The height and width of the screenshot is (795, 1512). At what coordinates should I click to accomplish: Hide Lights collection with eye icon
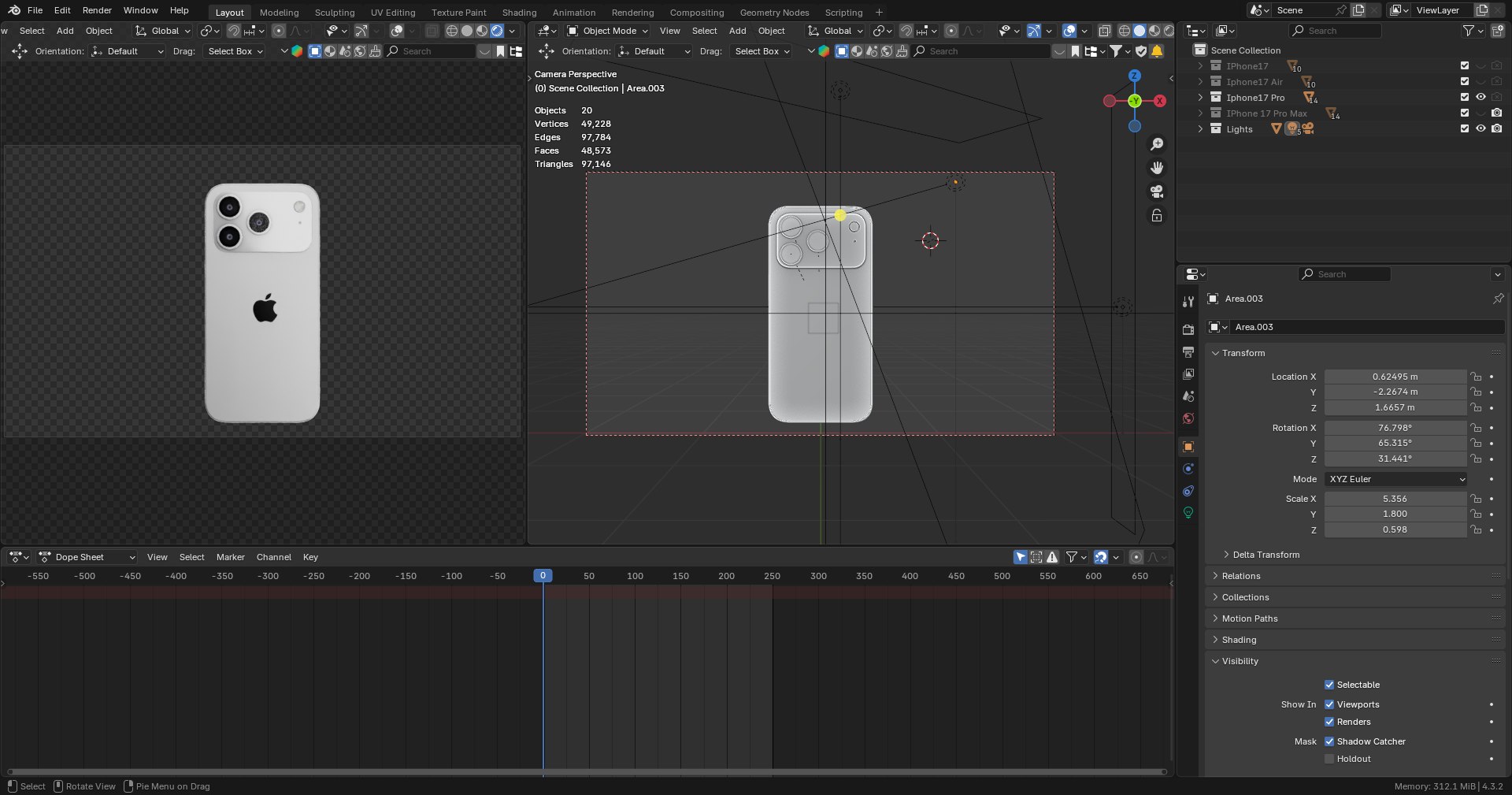tap(1480, 129)
